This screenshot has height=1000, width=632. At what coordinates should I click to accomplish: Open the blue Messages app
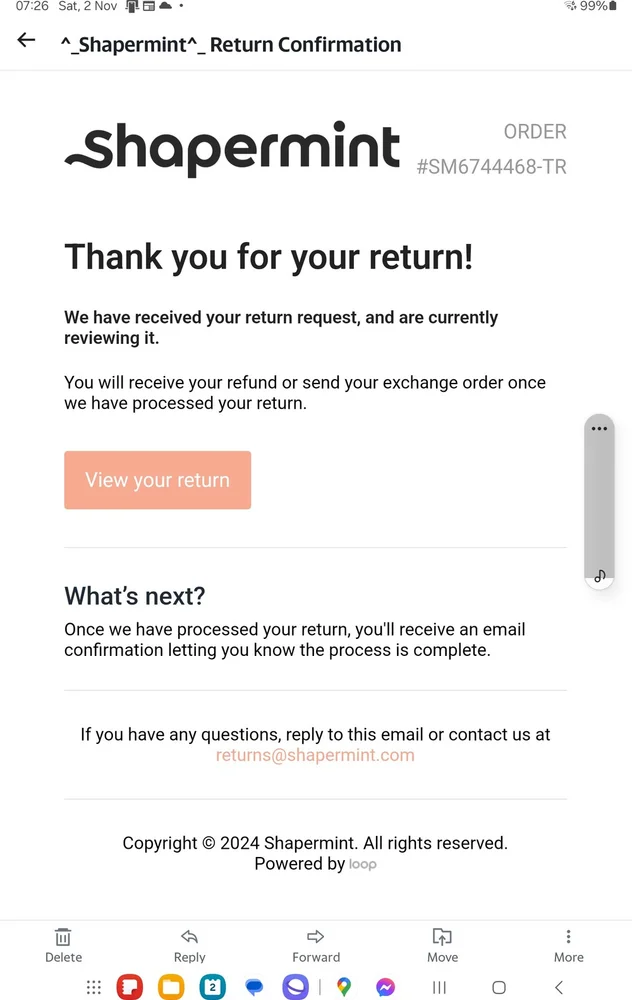click(255, 987)
